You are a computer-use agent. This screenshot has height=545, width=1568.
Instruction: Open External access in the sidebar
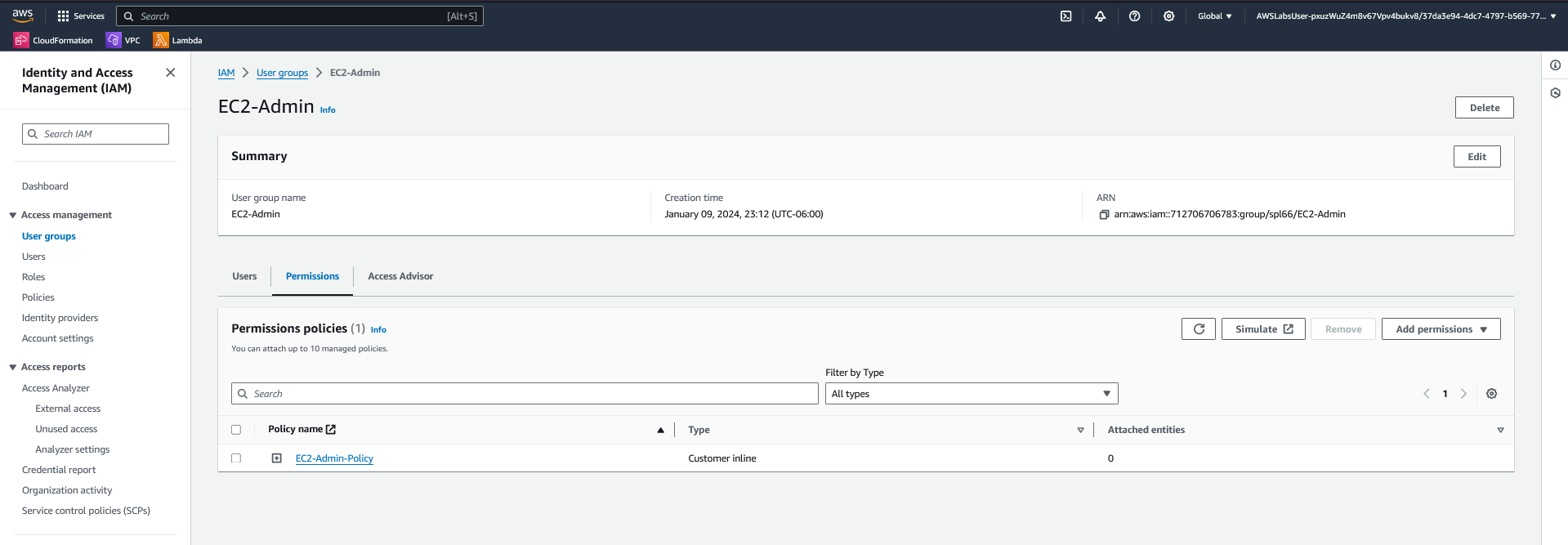point(68,409)
